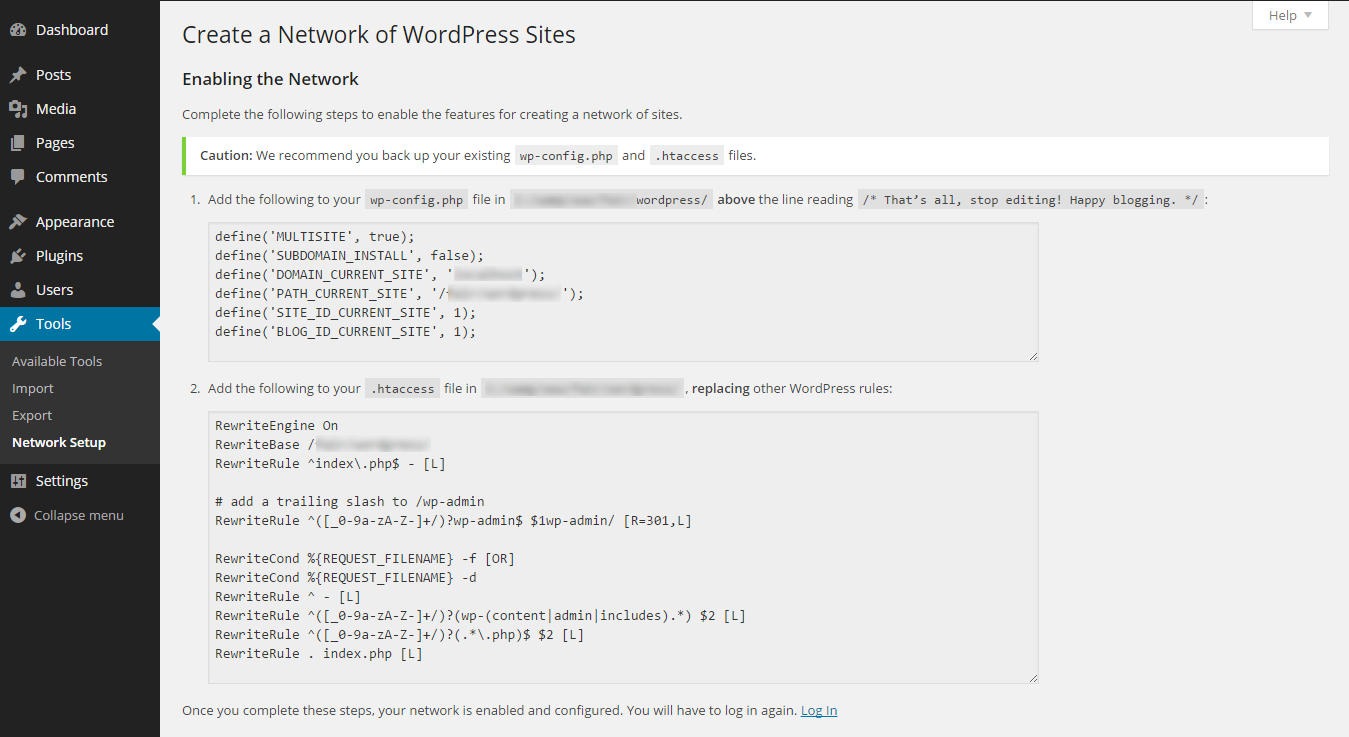Open the Plugins plug icon

(x=20, y=255)
